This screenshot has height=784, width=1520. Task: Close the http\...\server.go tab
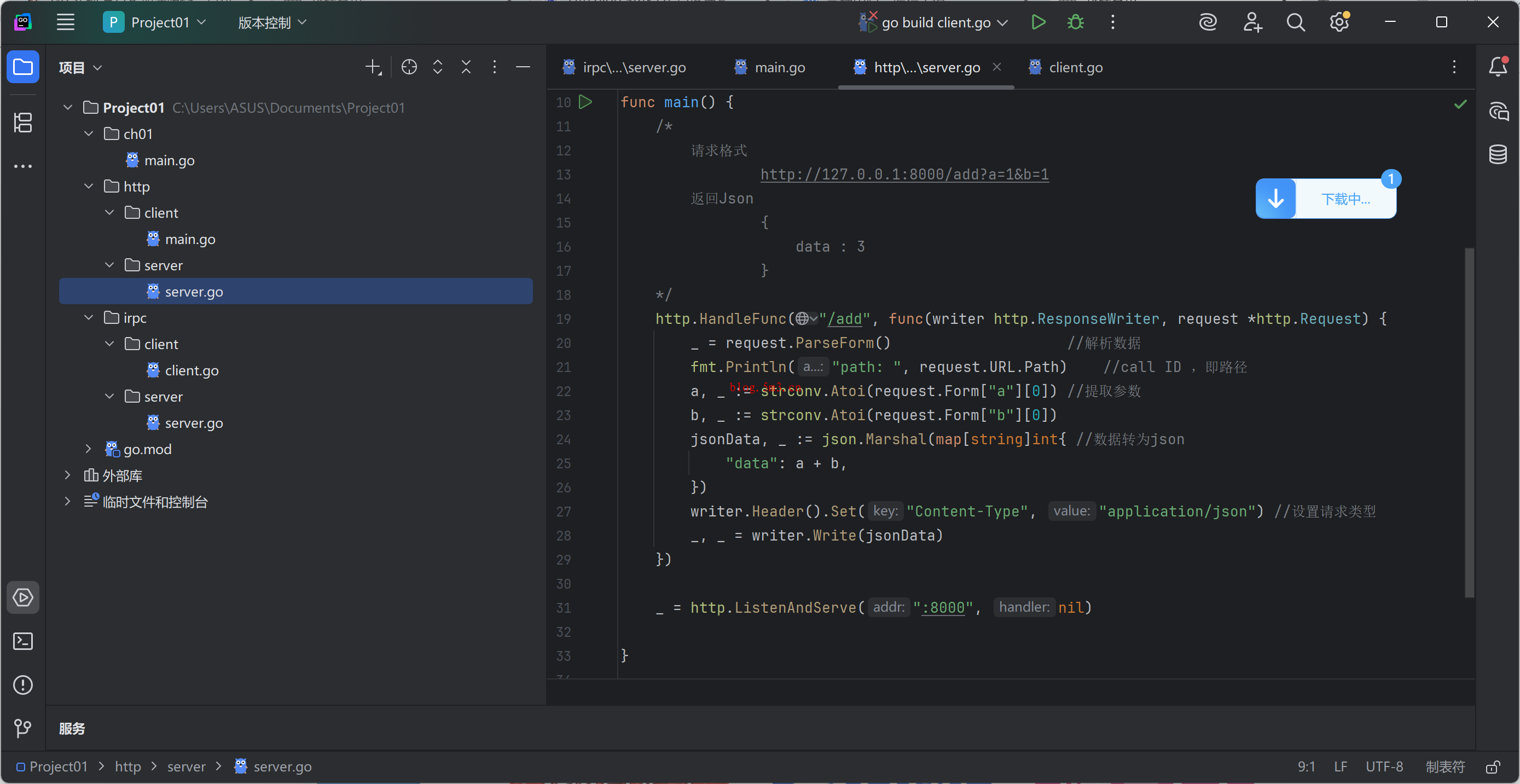pyautogui.click(x=996, y=67)
